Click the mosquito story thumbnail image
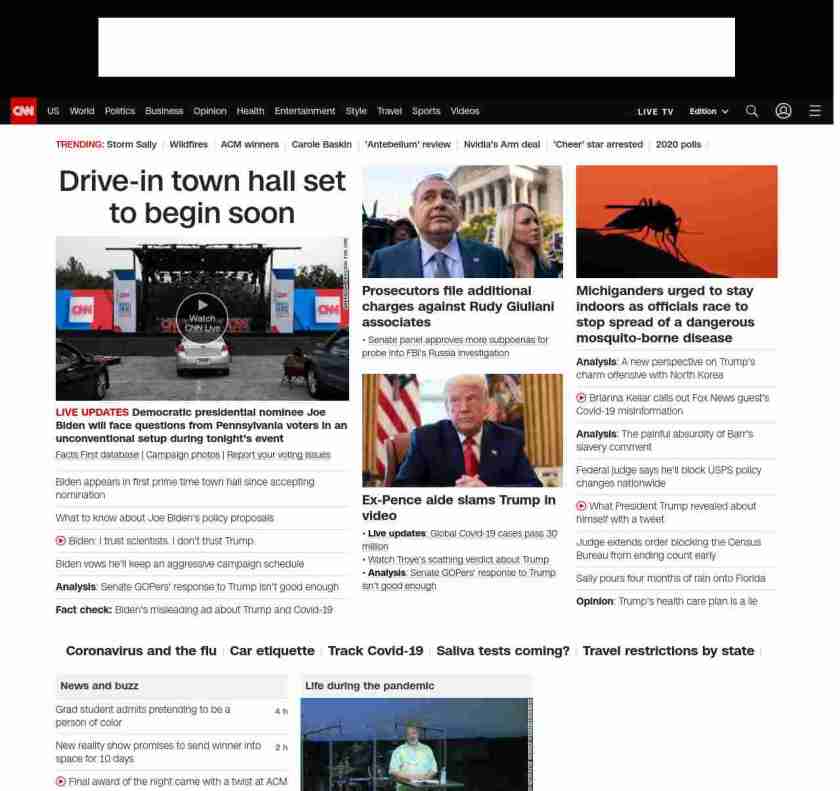Viewport: 840px width, 791px height. [676, 221]
